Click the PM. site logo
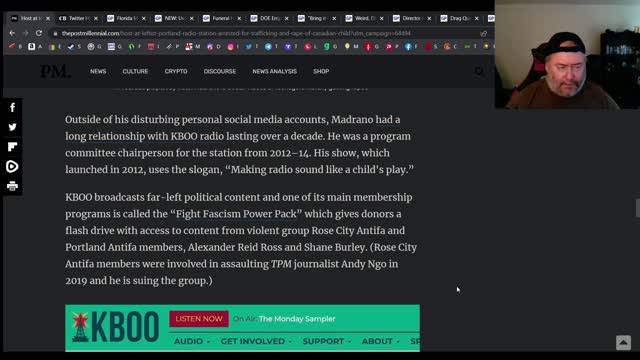 click(x=55, y=71)
